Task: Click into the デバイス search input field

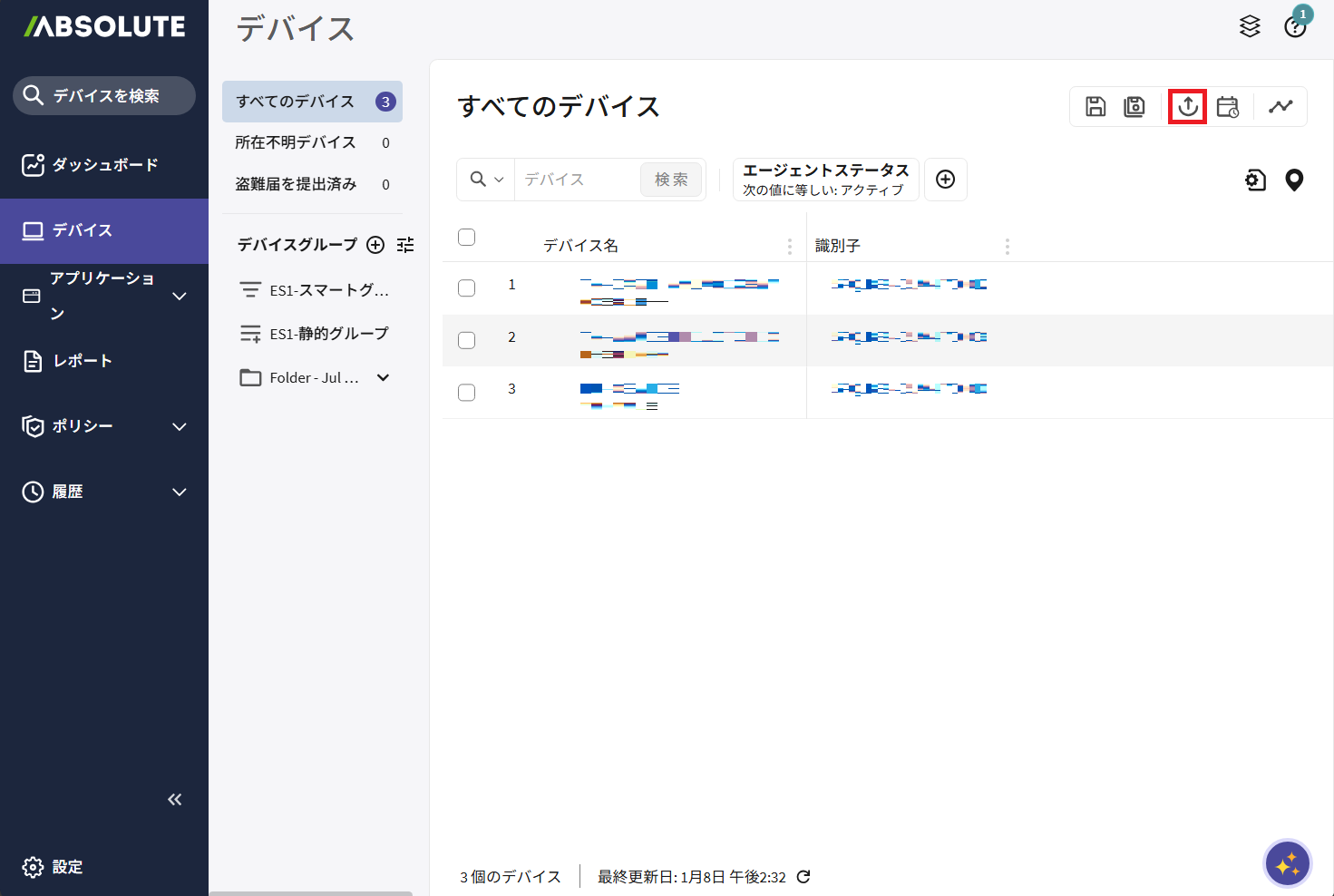Action: [577, 180]
